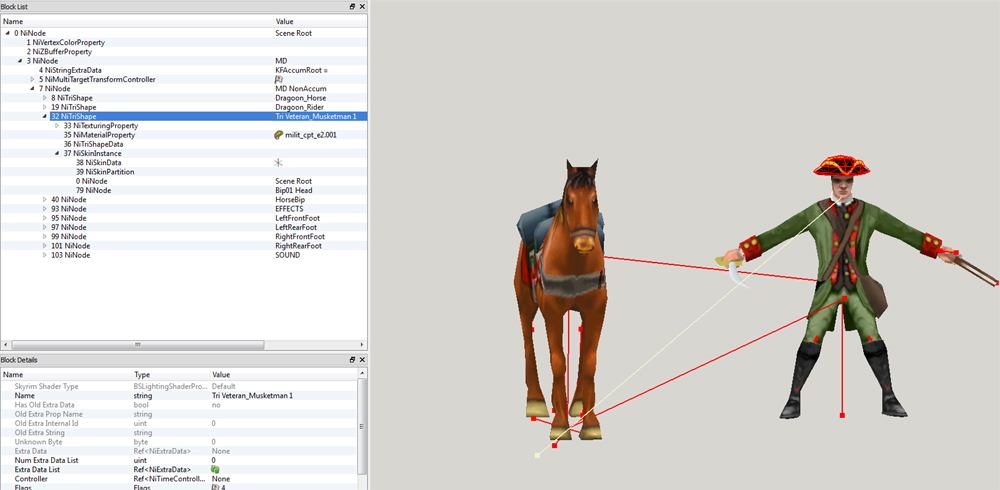Expand 33 NiTexturingProperty
Viewport: 1000px width, 490px height.
point(57,126)
